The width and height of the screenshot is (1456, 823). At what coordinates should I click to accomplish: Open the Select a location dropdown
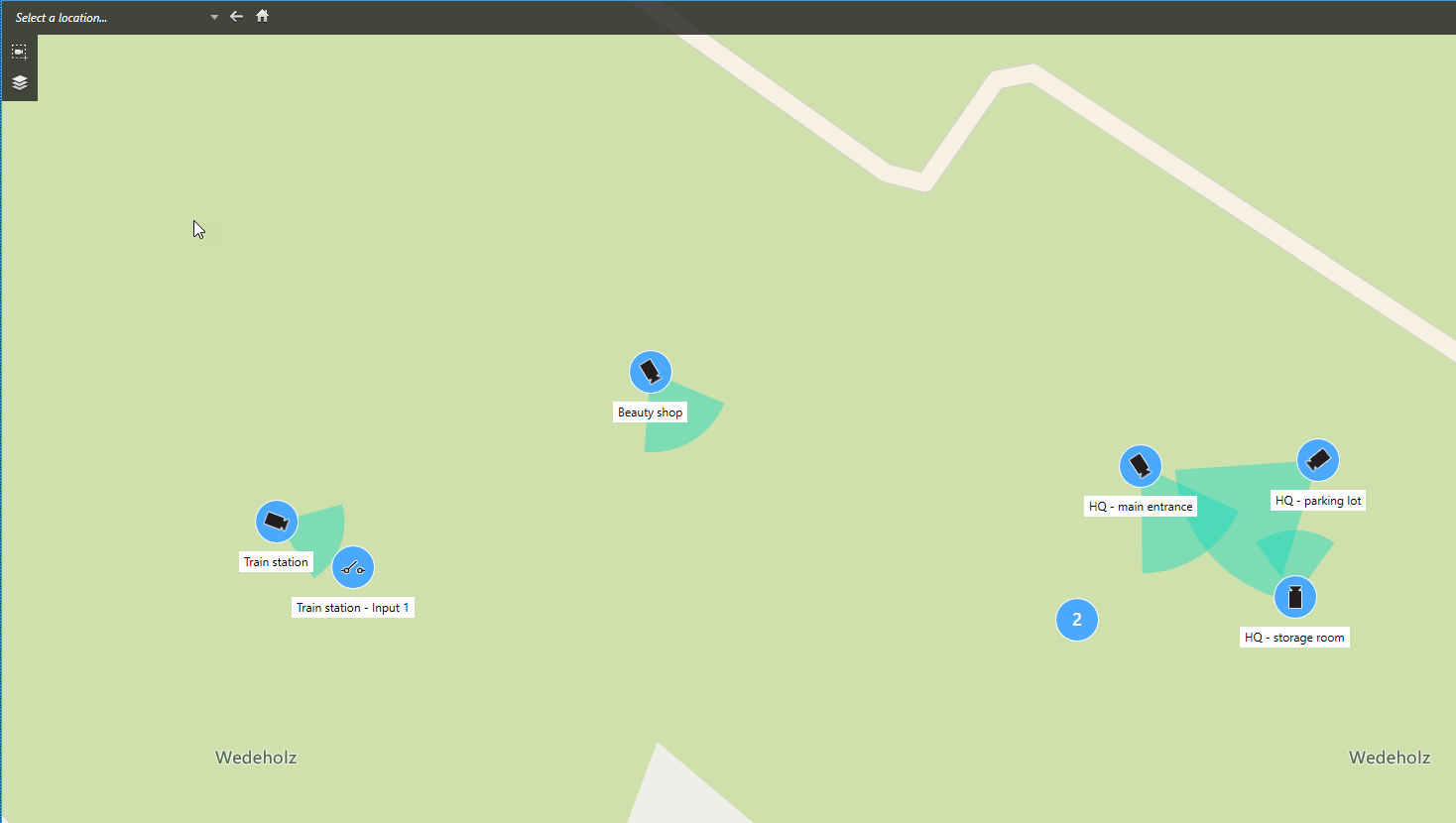point(109,17)
